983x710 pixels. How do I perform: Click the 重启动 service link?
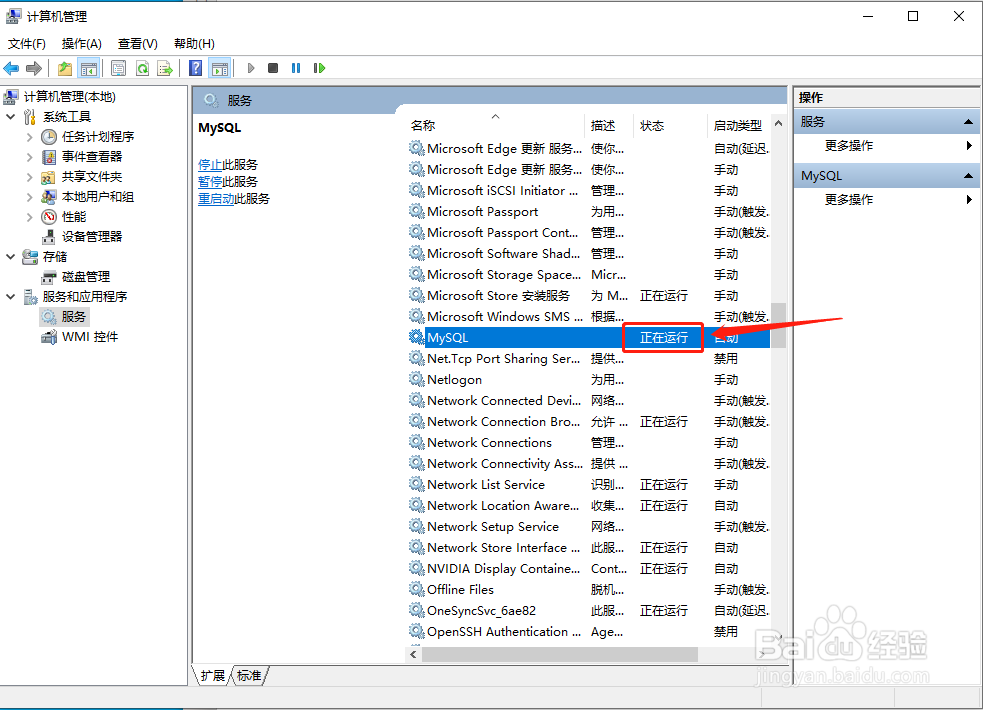(216, 199)
